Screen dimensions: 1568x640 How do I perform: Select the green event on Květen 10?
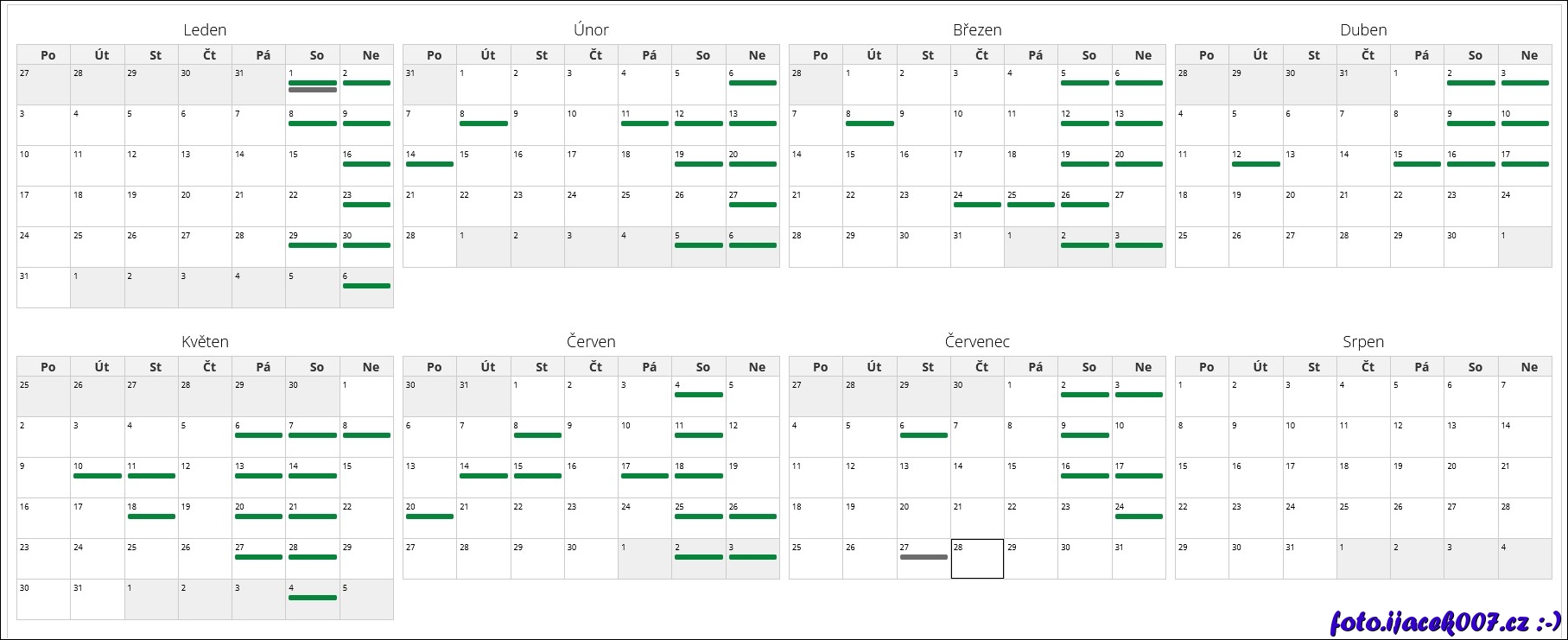[98, 476]
